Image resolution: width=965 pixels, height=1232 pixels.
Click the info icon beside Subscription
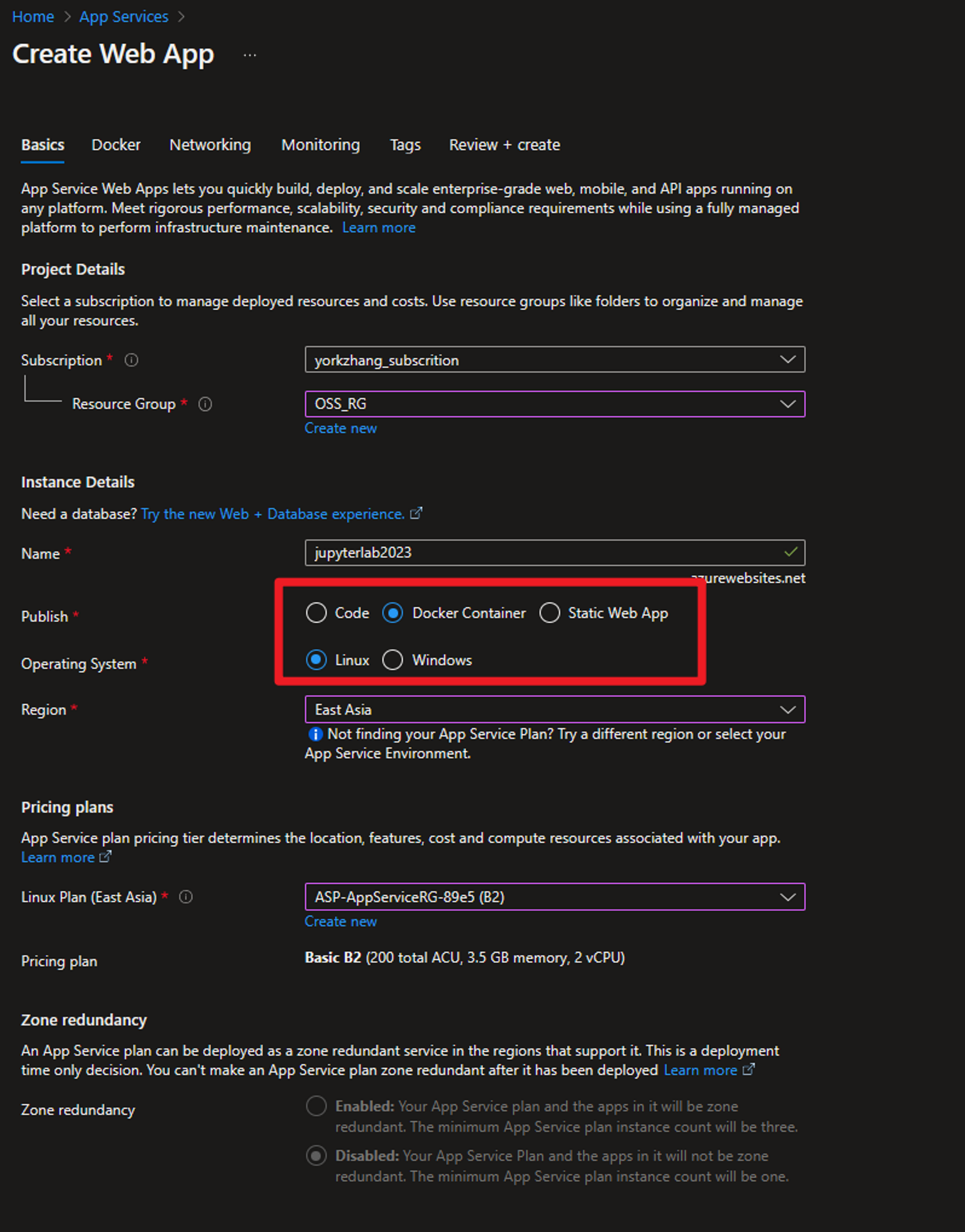[x=131, y=360]
